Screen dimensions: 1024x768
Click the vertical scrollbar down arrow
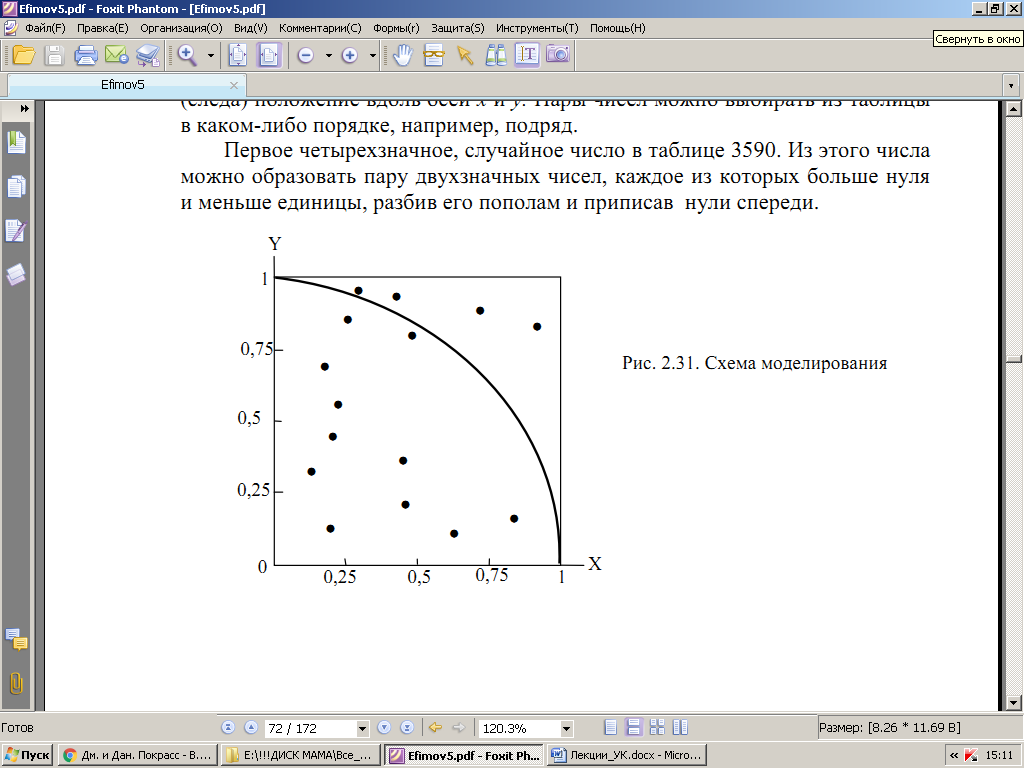[x=1014, y=703]
